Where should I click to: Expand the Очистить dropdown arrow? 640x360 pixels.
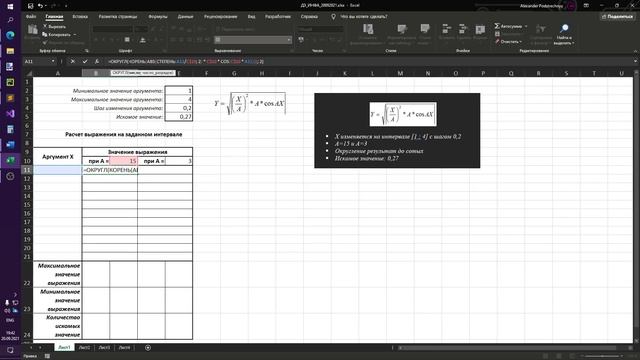[520, 41]
